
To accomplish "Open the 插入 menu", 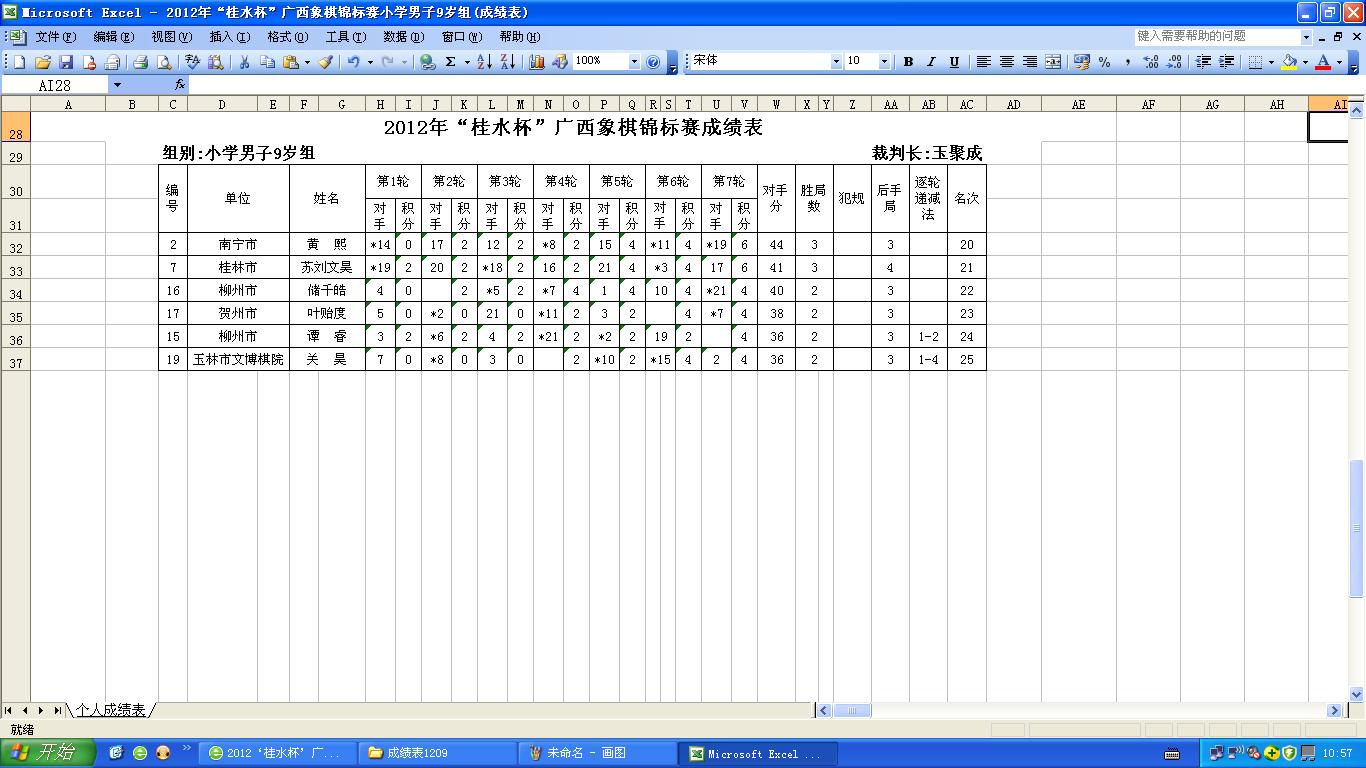I will click(x=229, y=37).
